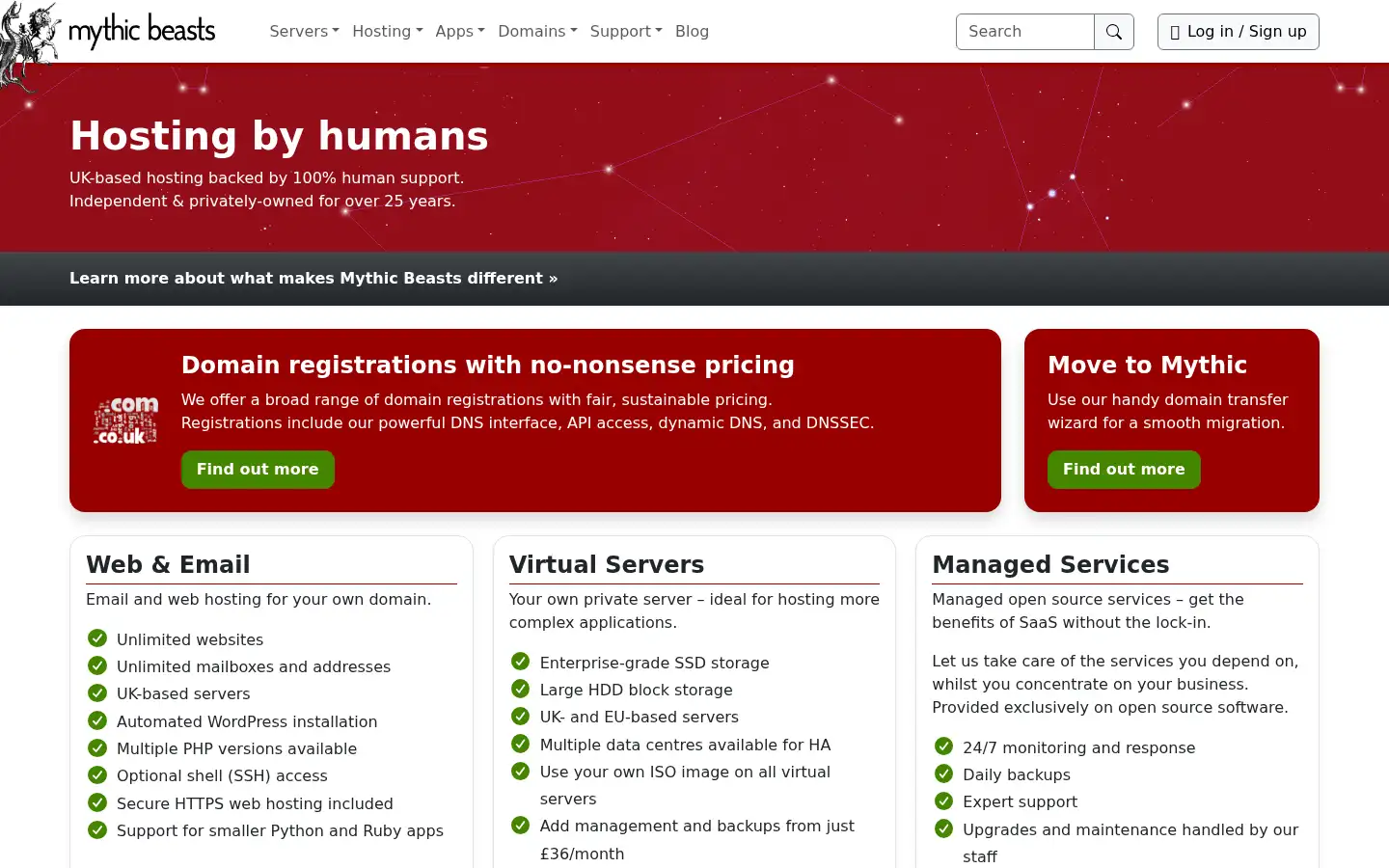
Task: Click the checkmark beside Add management and backups
Action: (520, 825)
